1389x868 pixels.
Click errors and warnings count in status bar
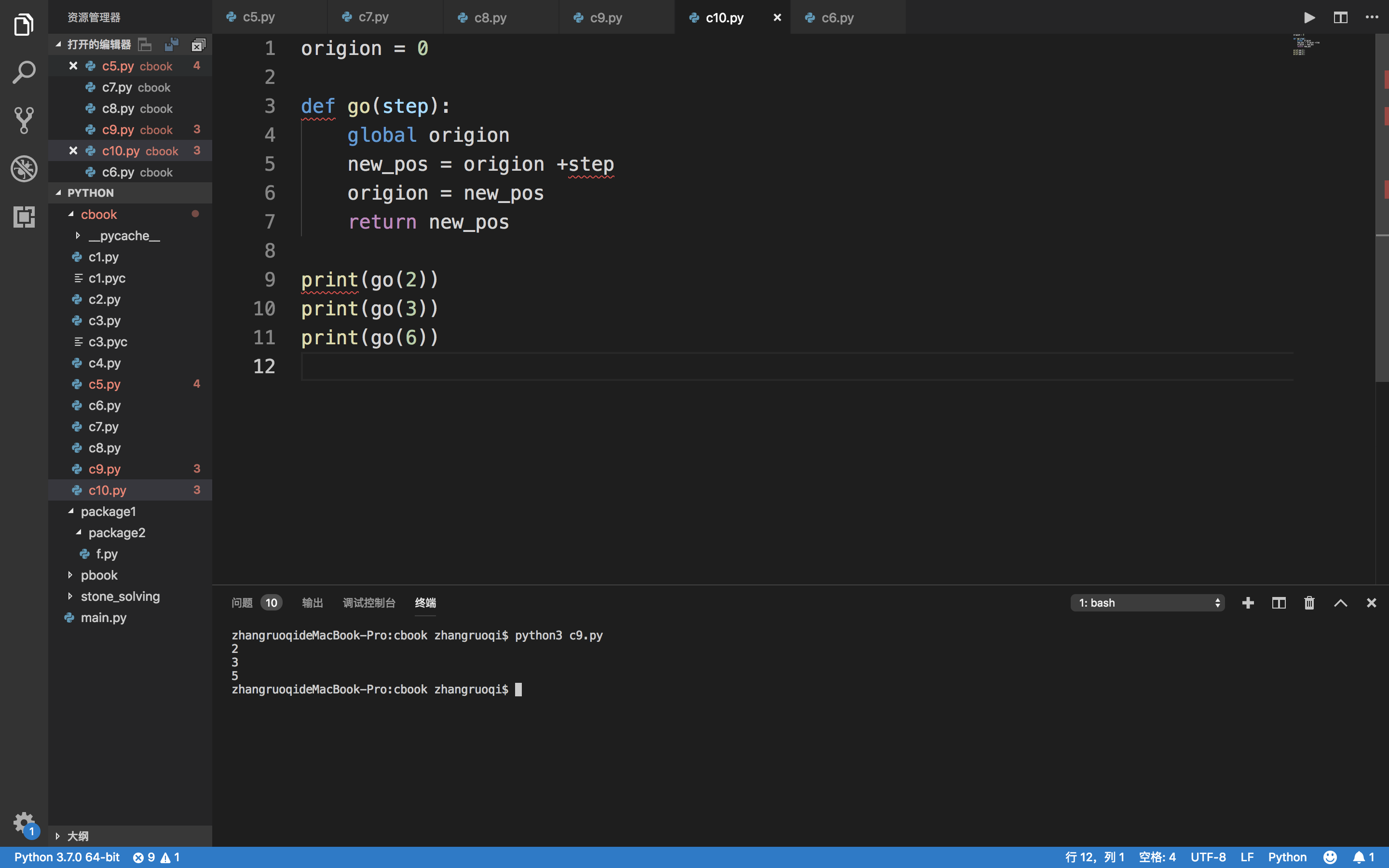(157, 857)
